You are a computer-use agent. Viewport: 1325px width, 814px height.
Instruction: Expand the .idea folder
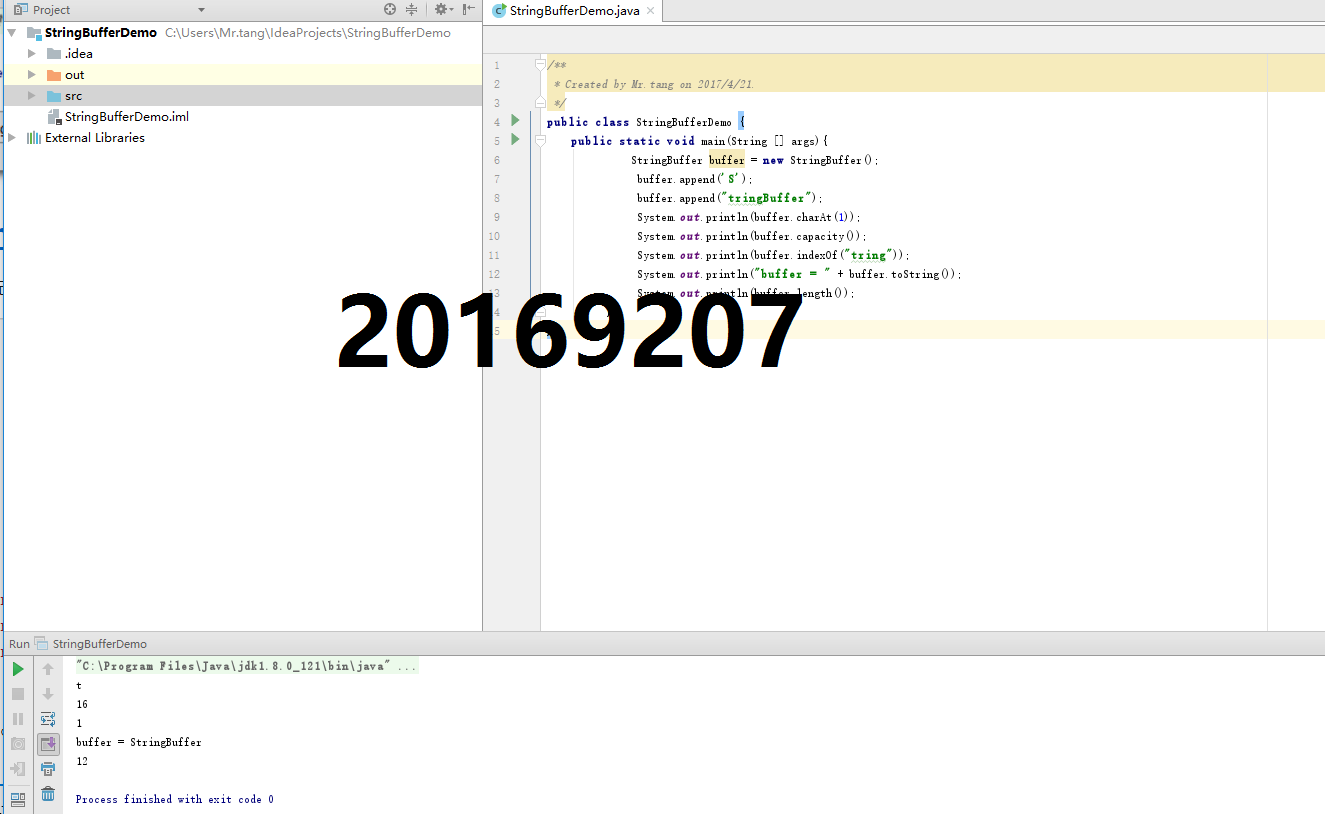coord(32,54)
